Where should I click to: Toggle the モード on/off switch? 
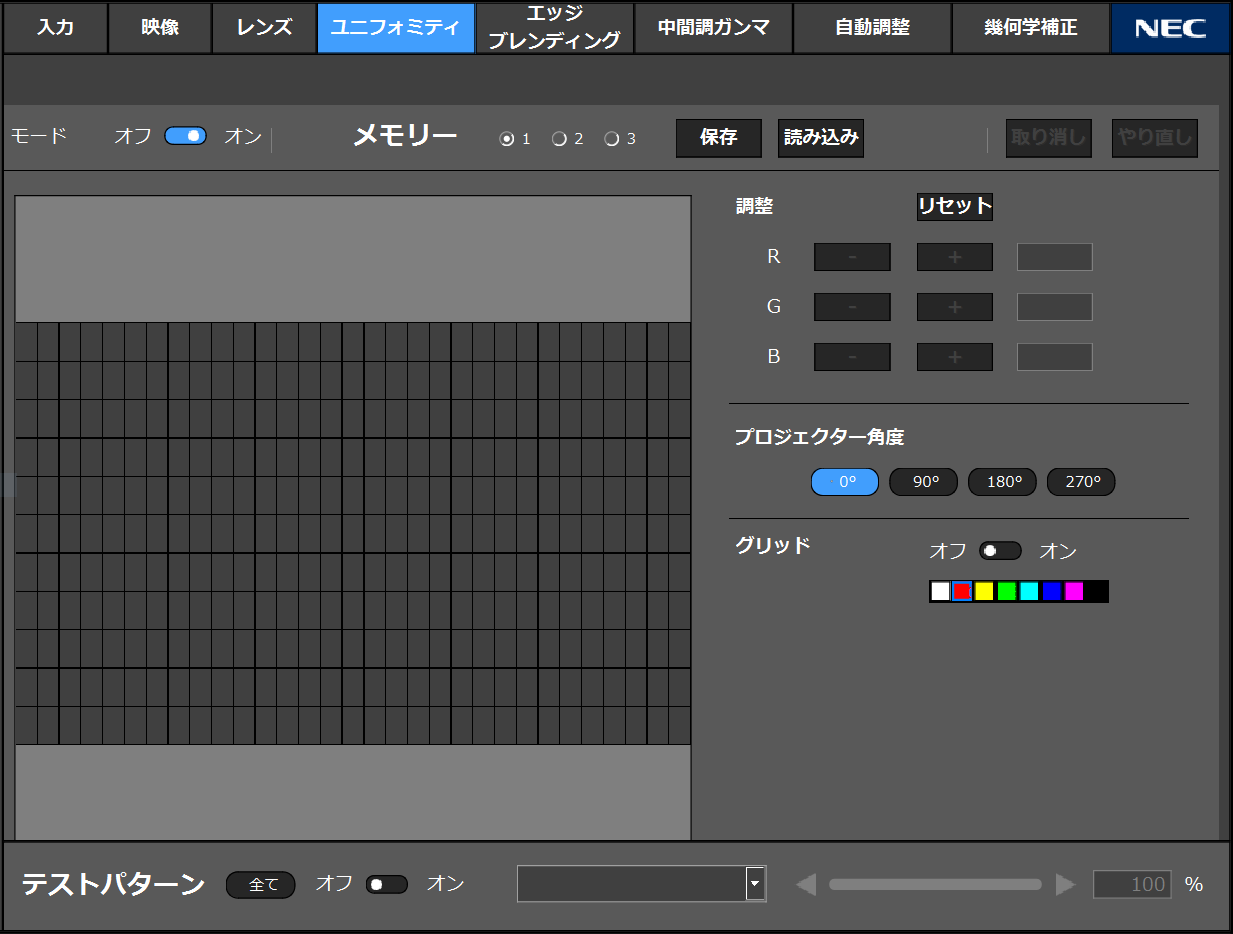click(x=186, y=136)
